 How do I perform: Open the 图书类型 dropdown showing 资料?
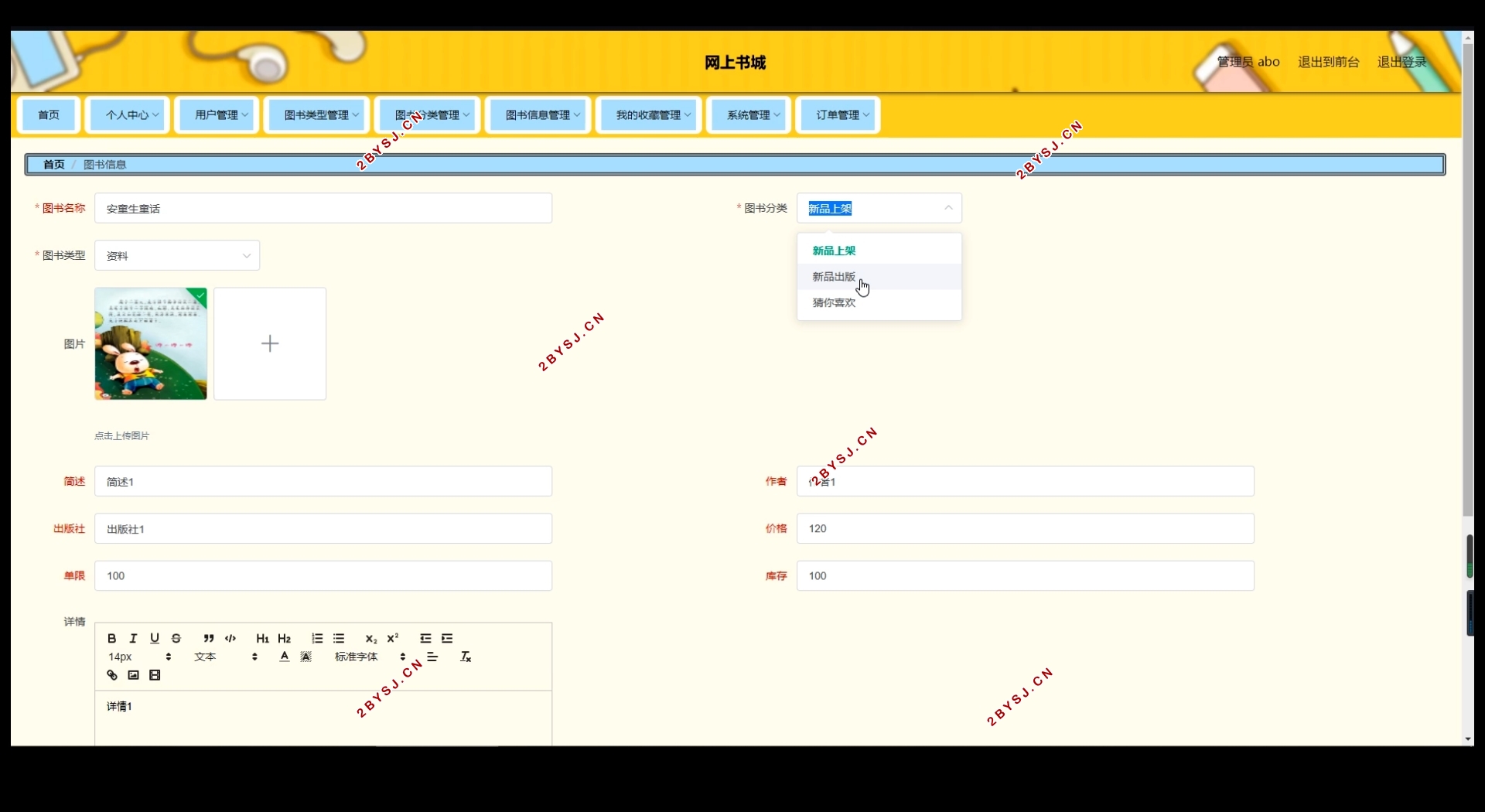[177, 255]
